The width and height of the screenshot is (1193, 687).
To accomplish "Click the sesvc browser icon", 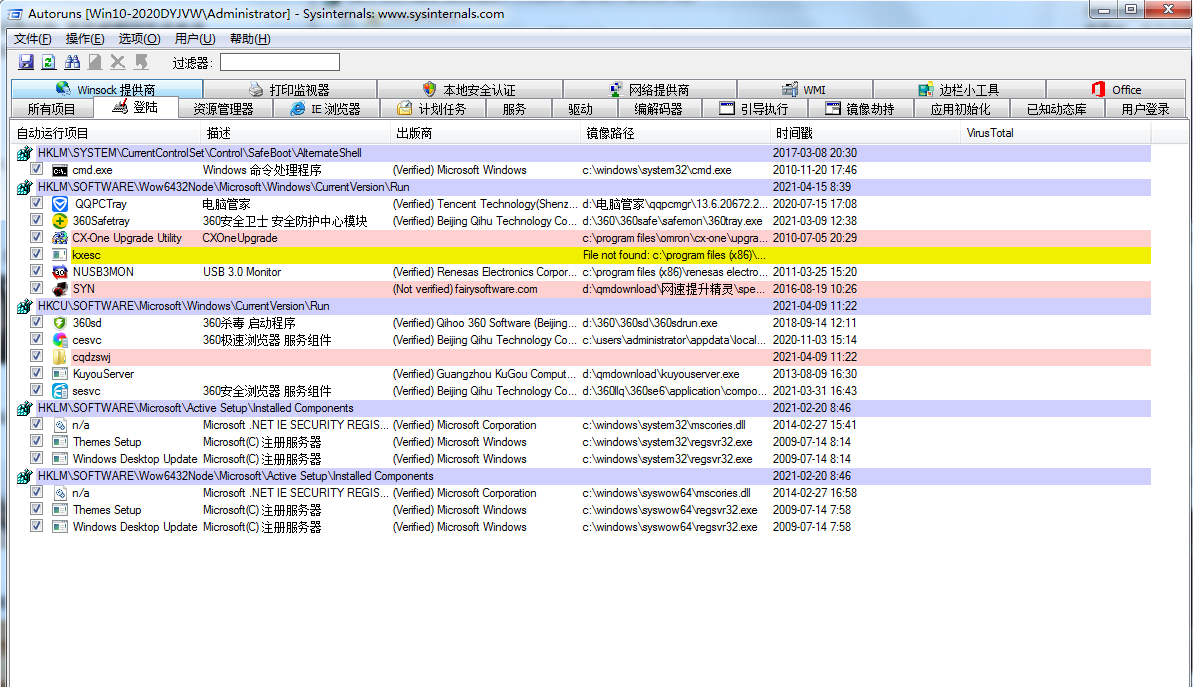I will click(60, 391).
